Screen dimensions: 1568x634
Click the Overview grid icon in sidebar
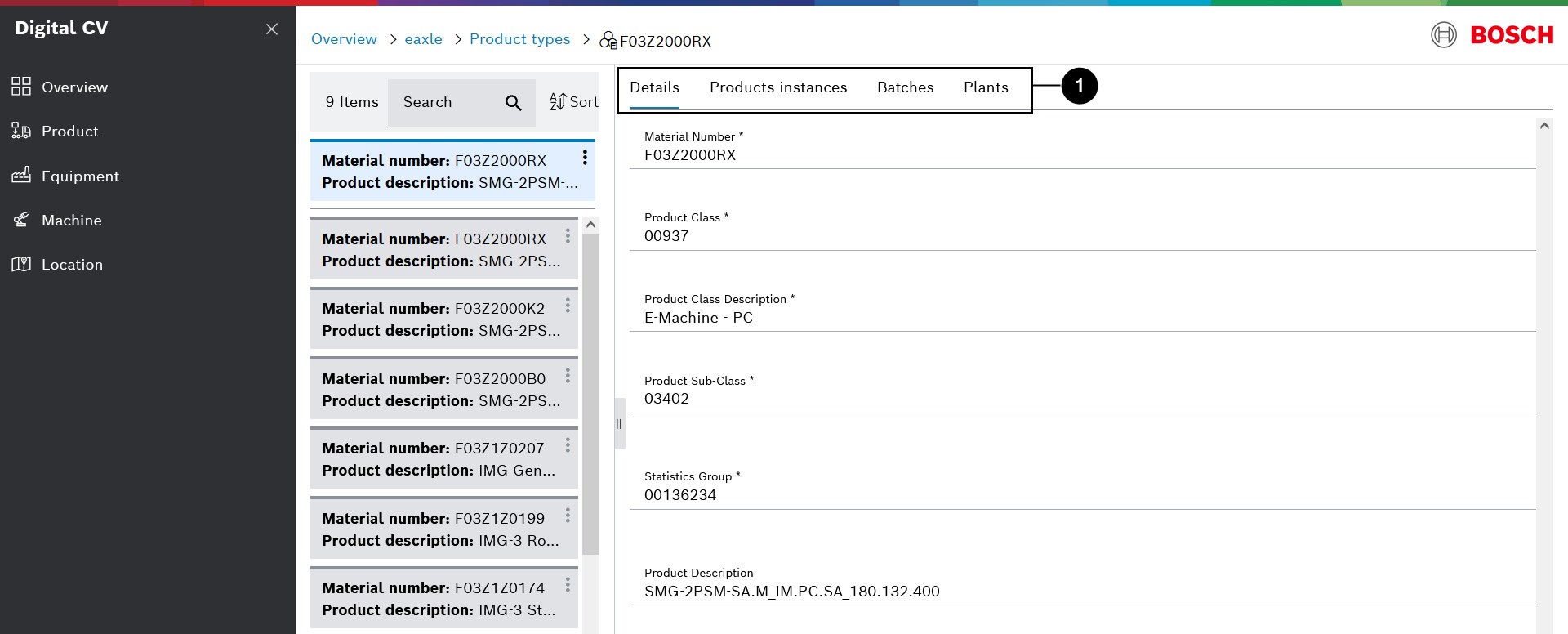tap(21, 87)
